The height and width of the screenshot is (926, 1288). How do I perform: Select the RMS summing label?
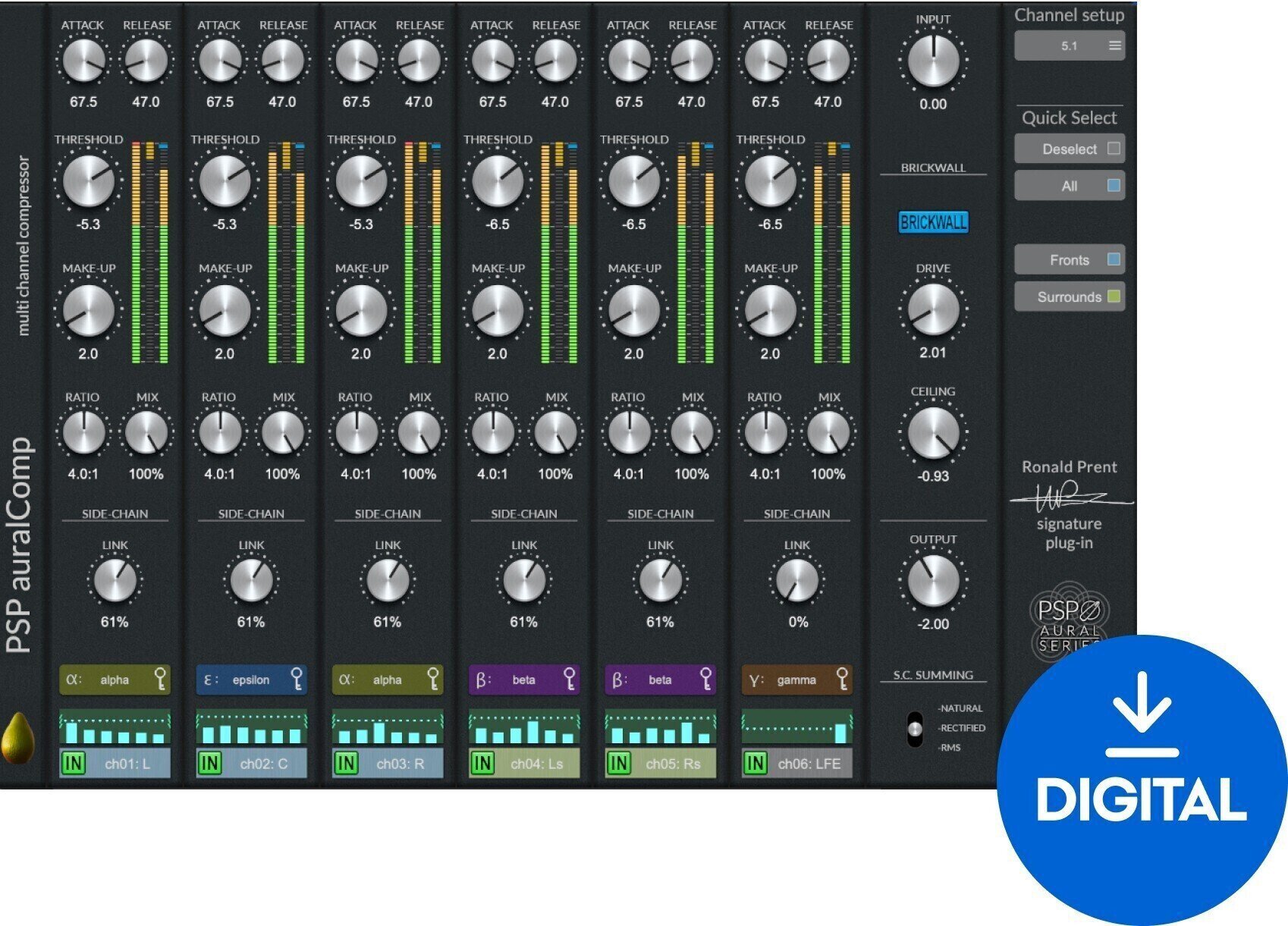[950, 748]
